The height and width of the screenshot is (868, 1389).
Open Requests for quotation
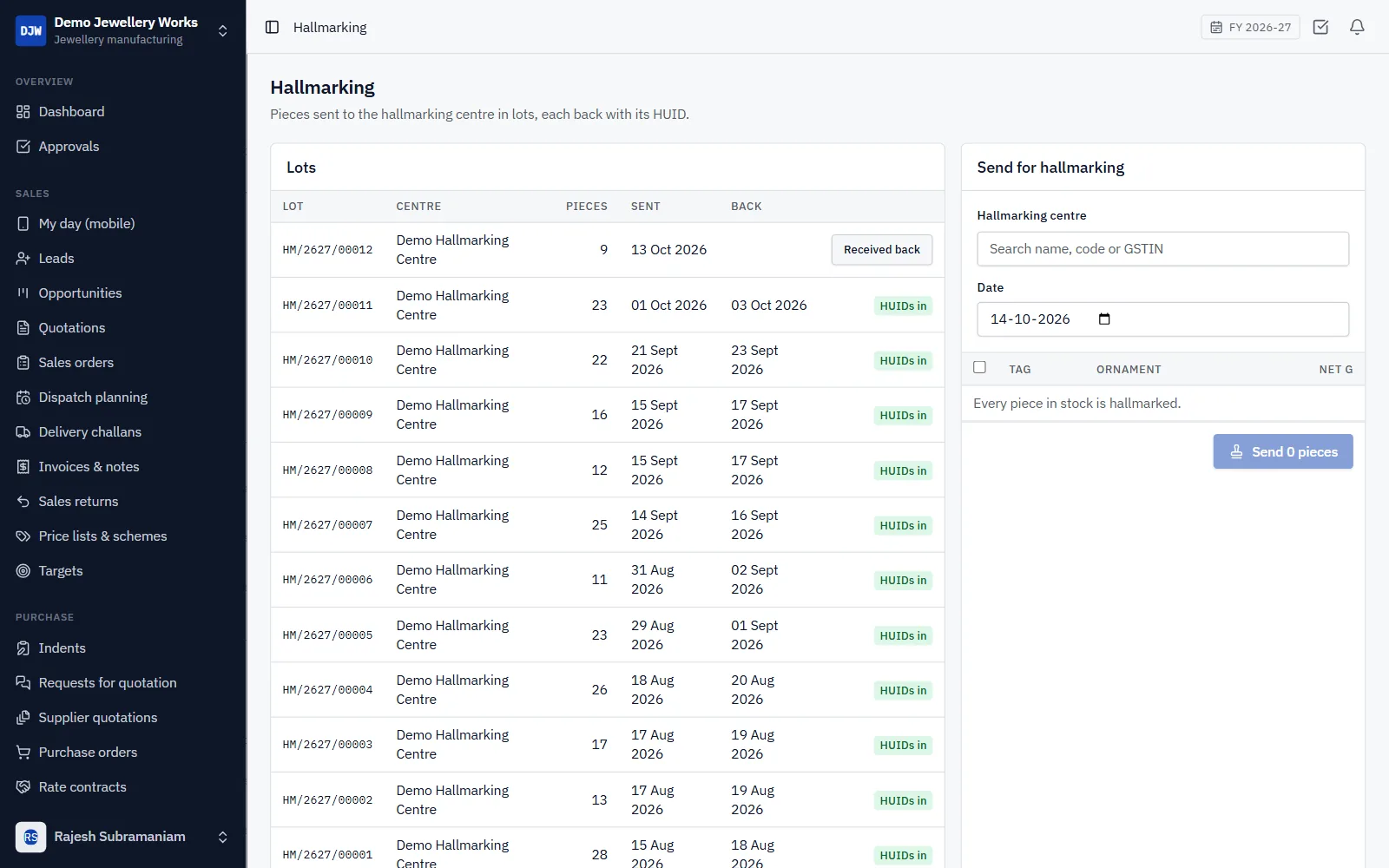pyautogui.click(x=122, y=683)
